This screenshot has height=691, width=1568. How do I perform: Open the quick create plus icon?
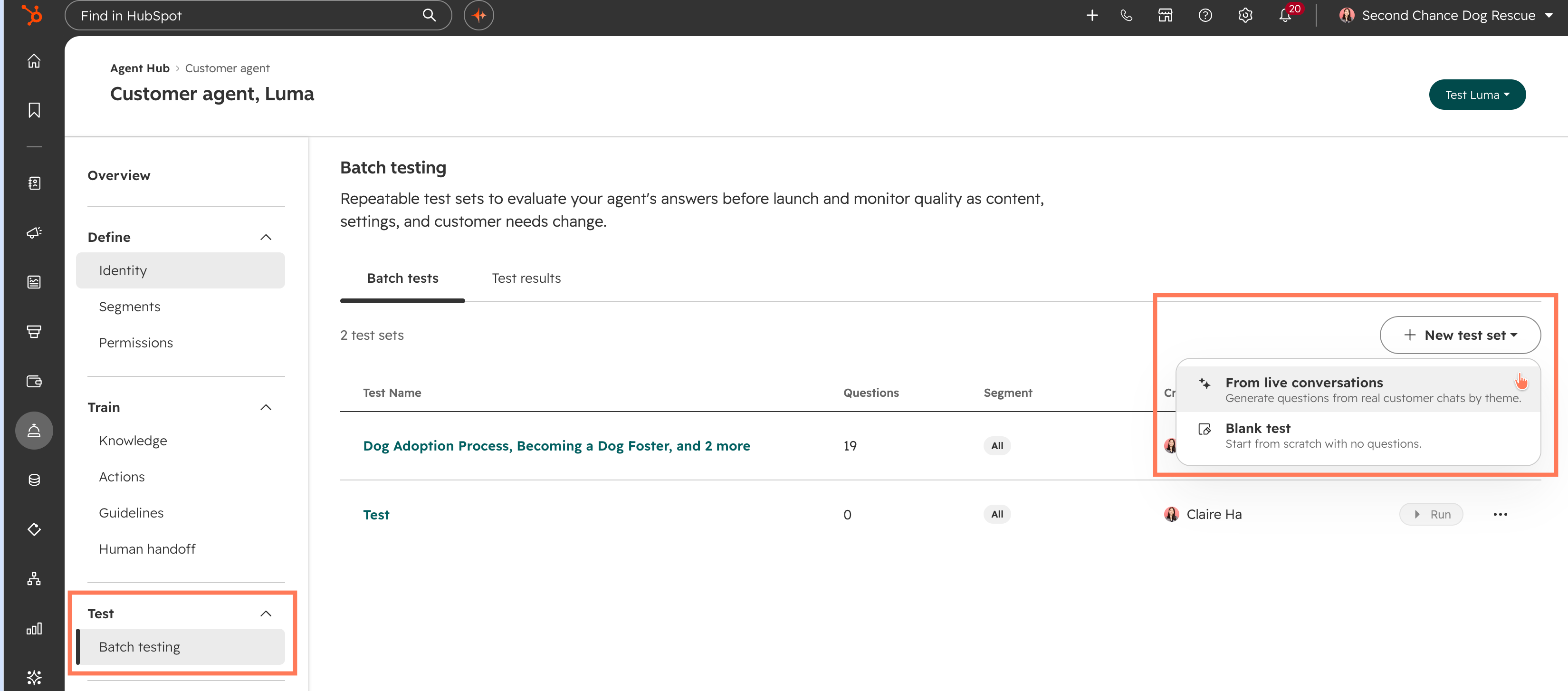point(1092,15)
